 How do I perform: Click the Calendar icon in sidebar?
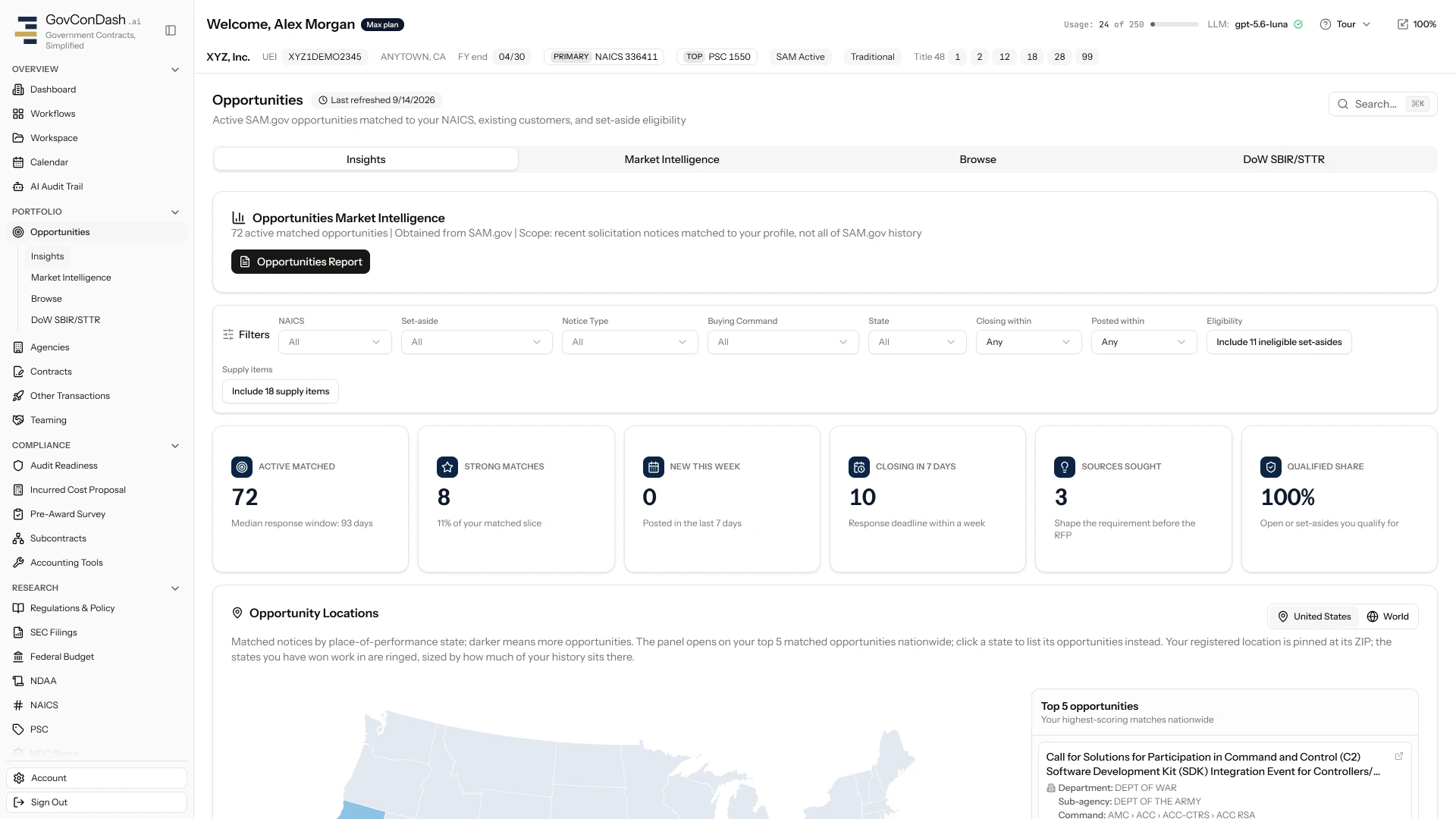coord(18,162)
